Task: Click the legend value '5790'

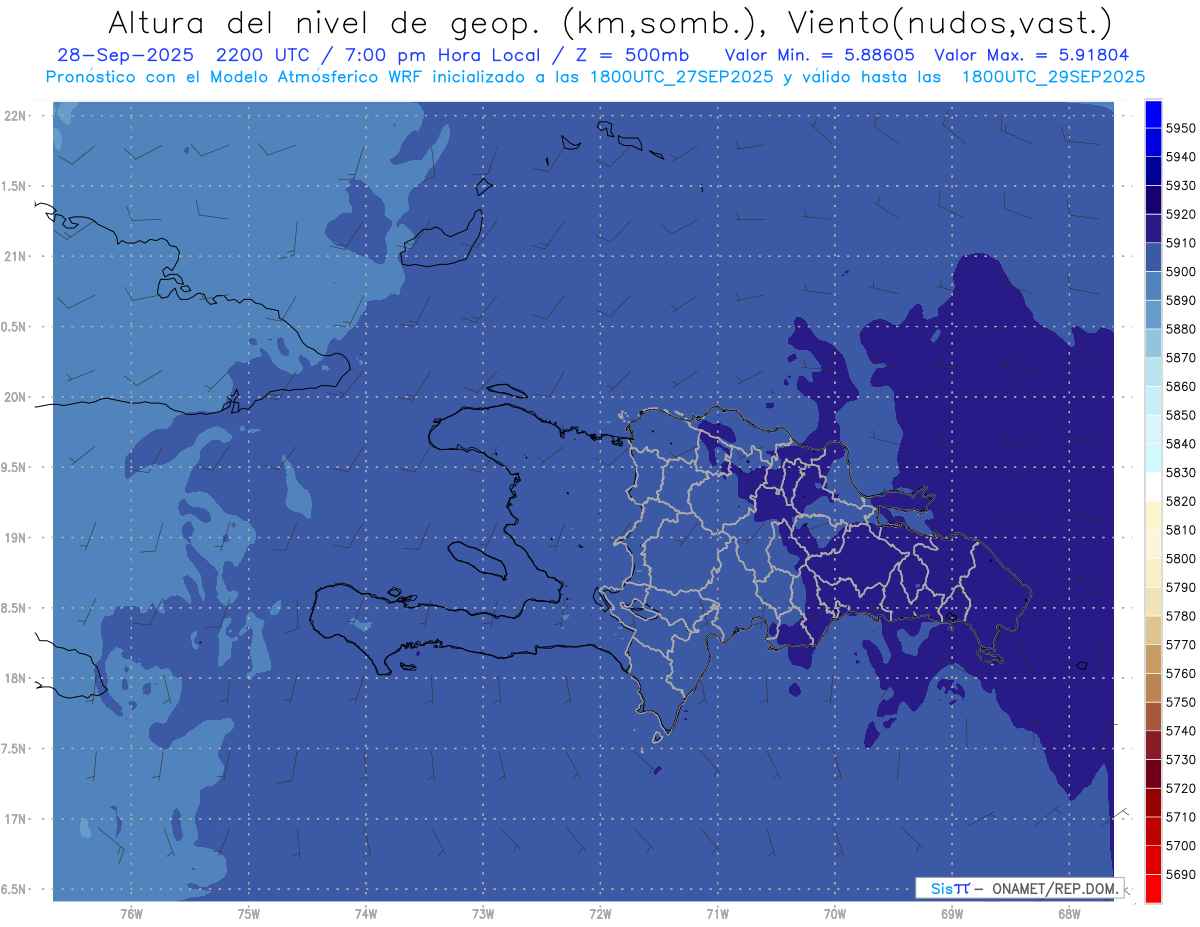Action: tap(1181, 587)
